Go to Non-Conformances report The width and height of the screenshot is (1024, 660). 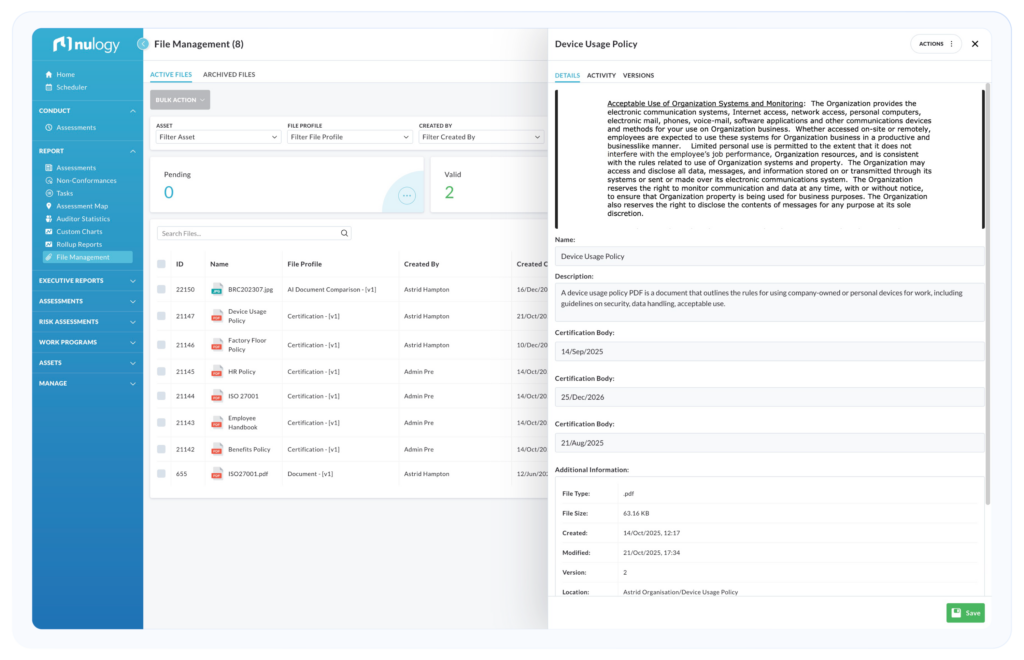(x=86, y=181)
